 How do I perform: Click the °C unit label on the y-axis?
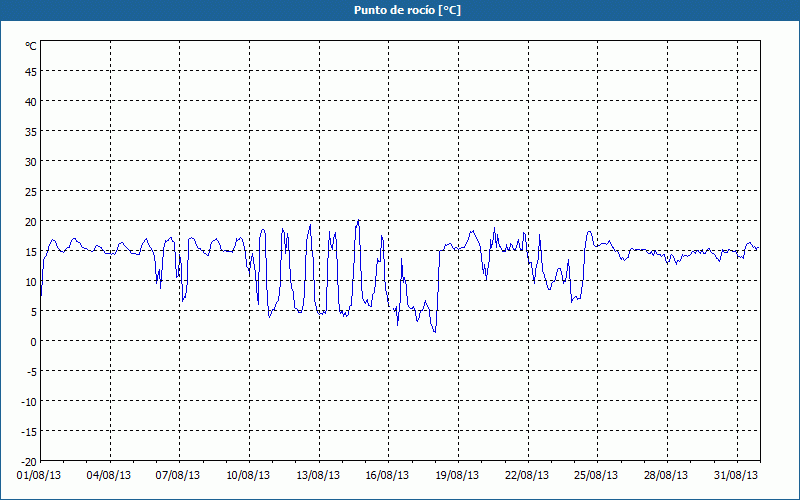click(31, 46)
